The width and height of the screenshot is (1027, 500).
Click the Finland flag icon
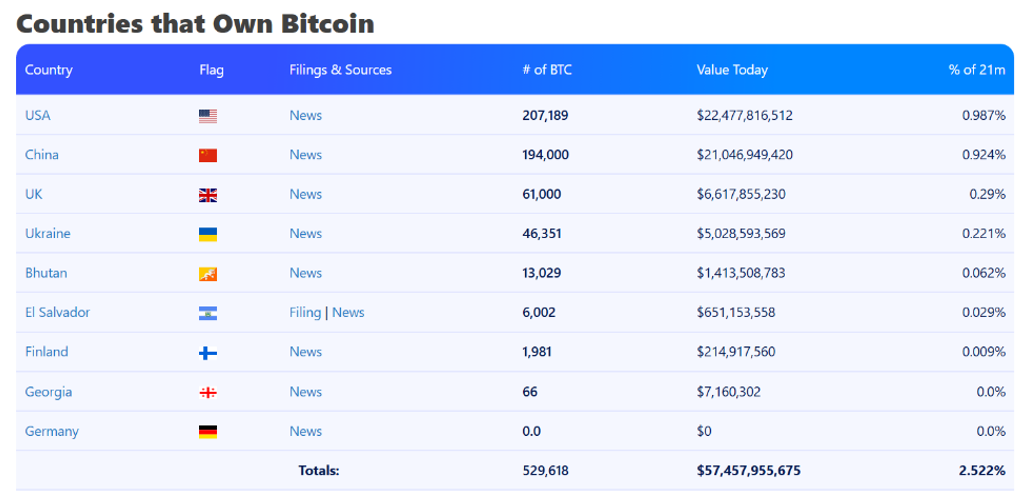[208, 352]
